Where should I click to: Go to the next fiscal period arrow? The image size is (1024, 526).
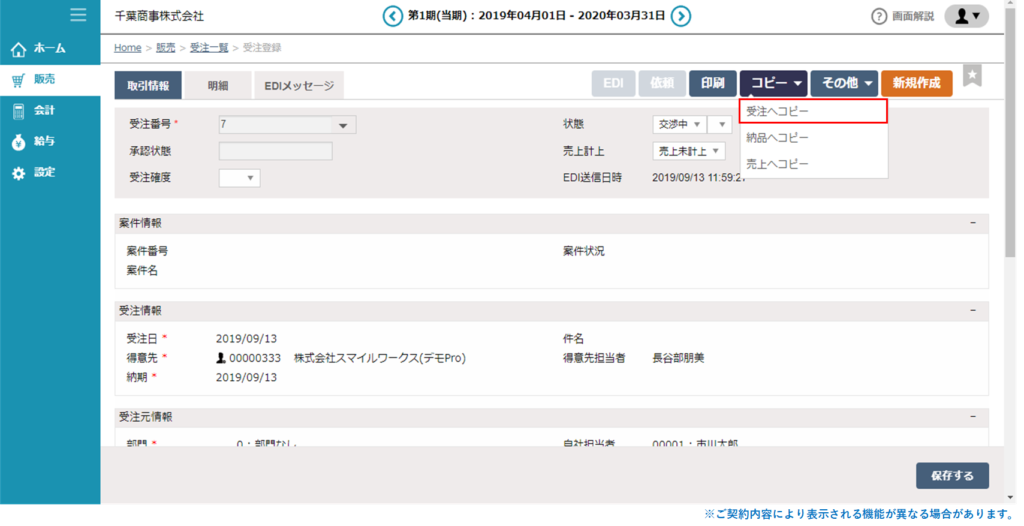pyautogui.click(x=680, y=16)
